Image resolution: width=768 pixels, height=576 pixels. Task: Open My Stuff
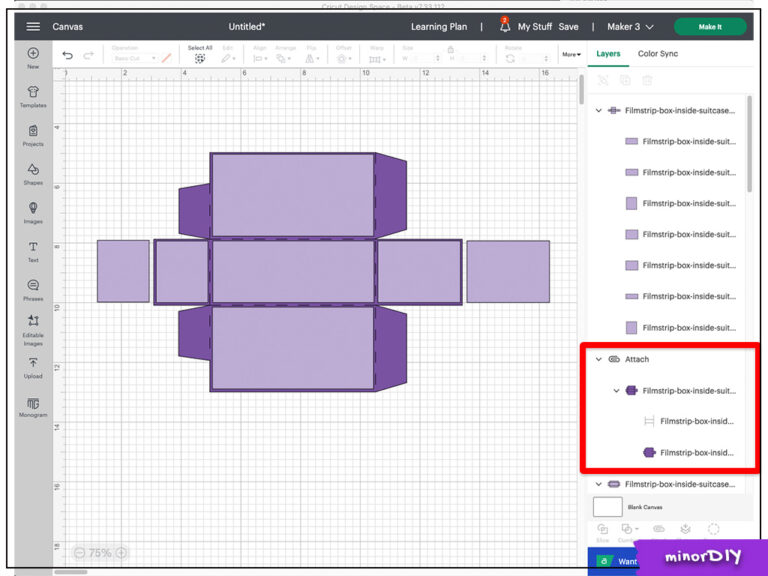point(535,26)
